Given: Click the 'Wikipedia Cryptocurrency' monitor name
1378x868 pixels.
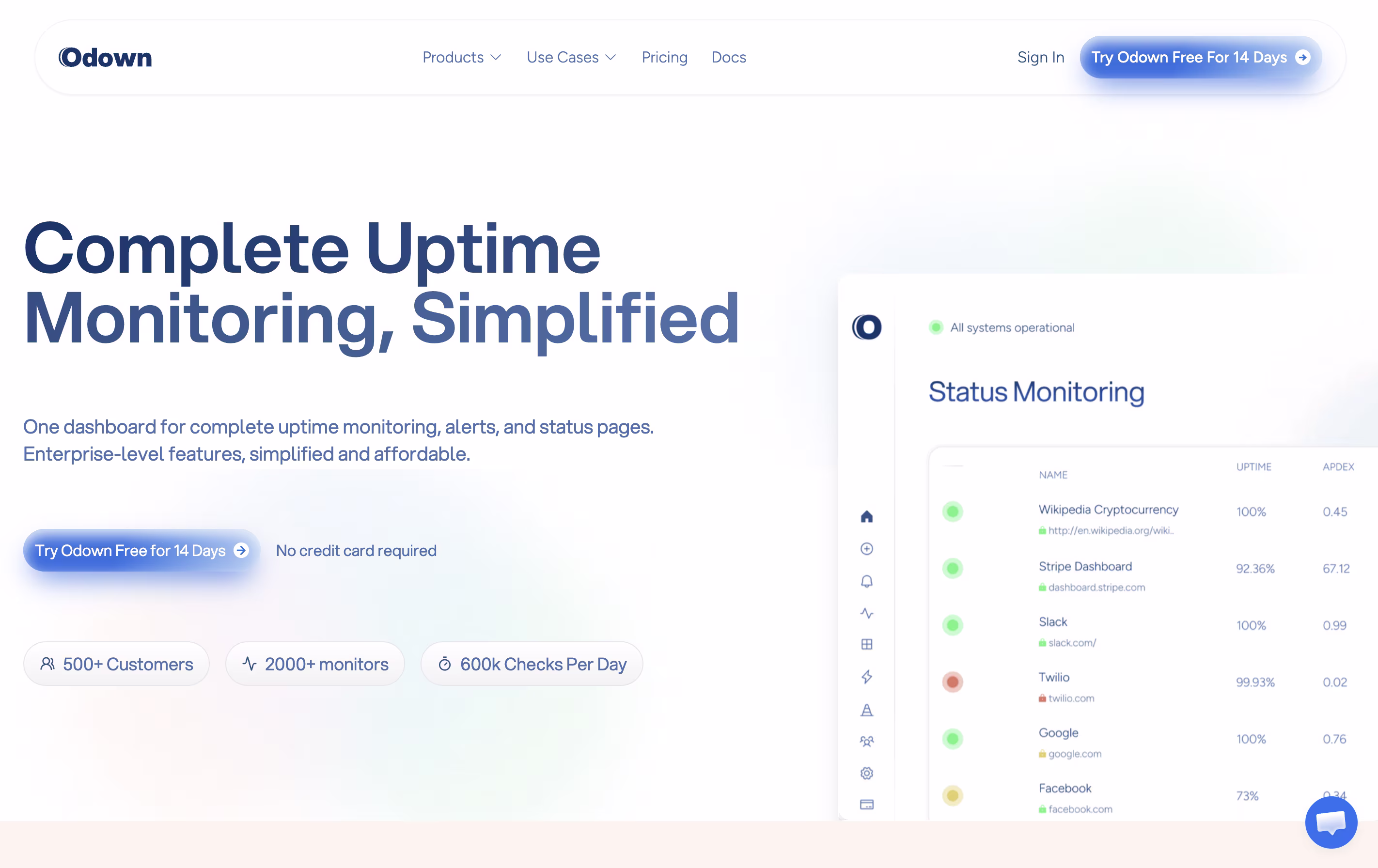Looking at the screenshot, I should click(x=1109, y=509).
